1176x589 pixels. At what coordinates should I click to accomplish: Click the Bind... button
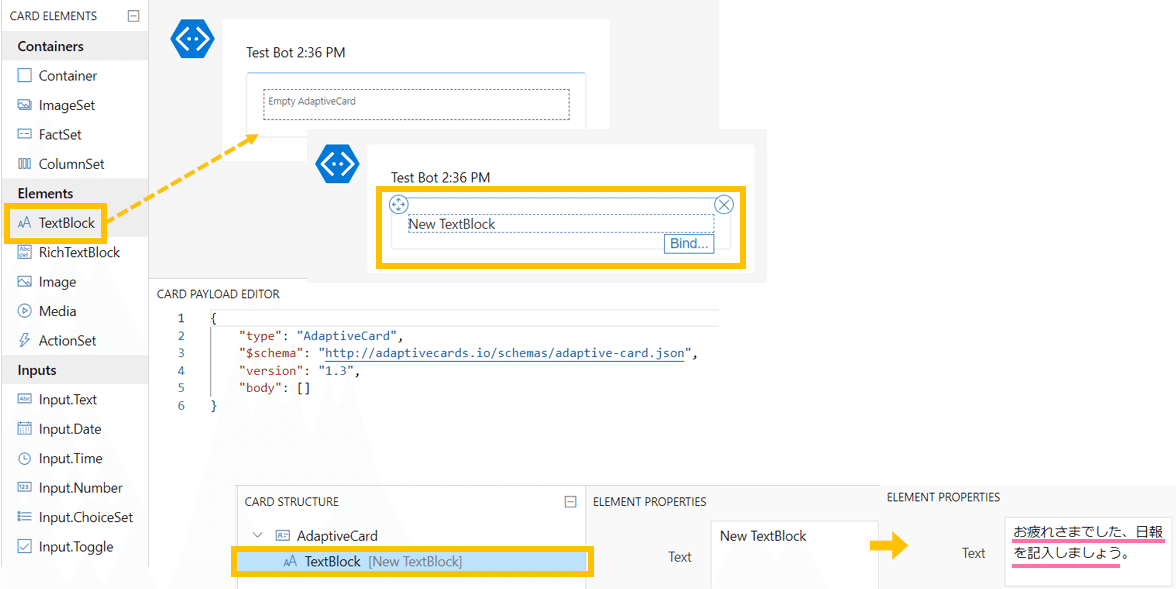688,244
